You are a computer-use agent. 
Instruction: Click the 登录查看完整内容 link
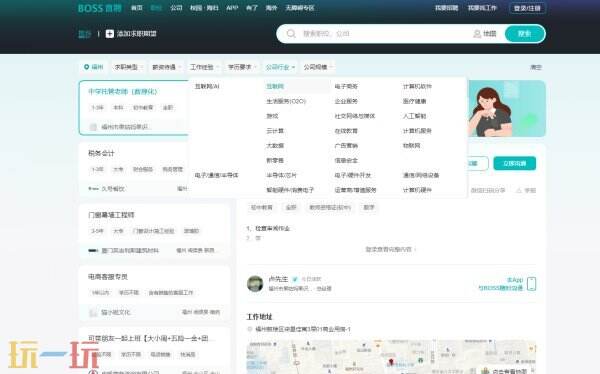click(390, 249)
